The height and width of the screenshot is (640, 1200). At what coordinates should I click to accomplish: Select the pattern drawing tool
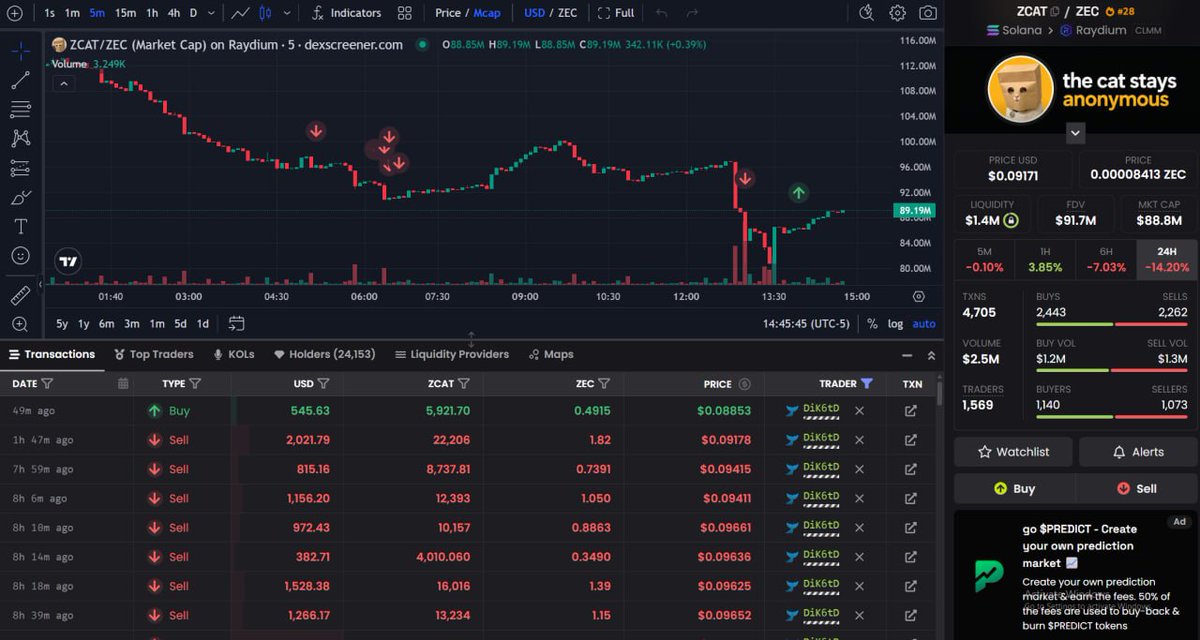pos(20,138)
